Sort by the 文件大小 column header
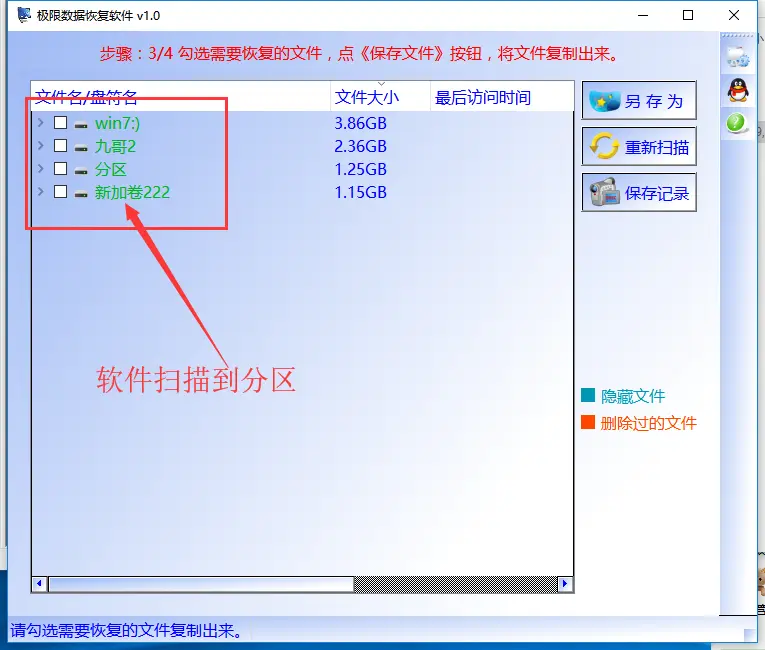 [381, 97]
